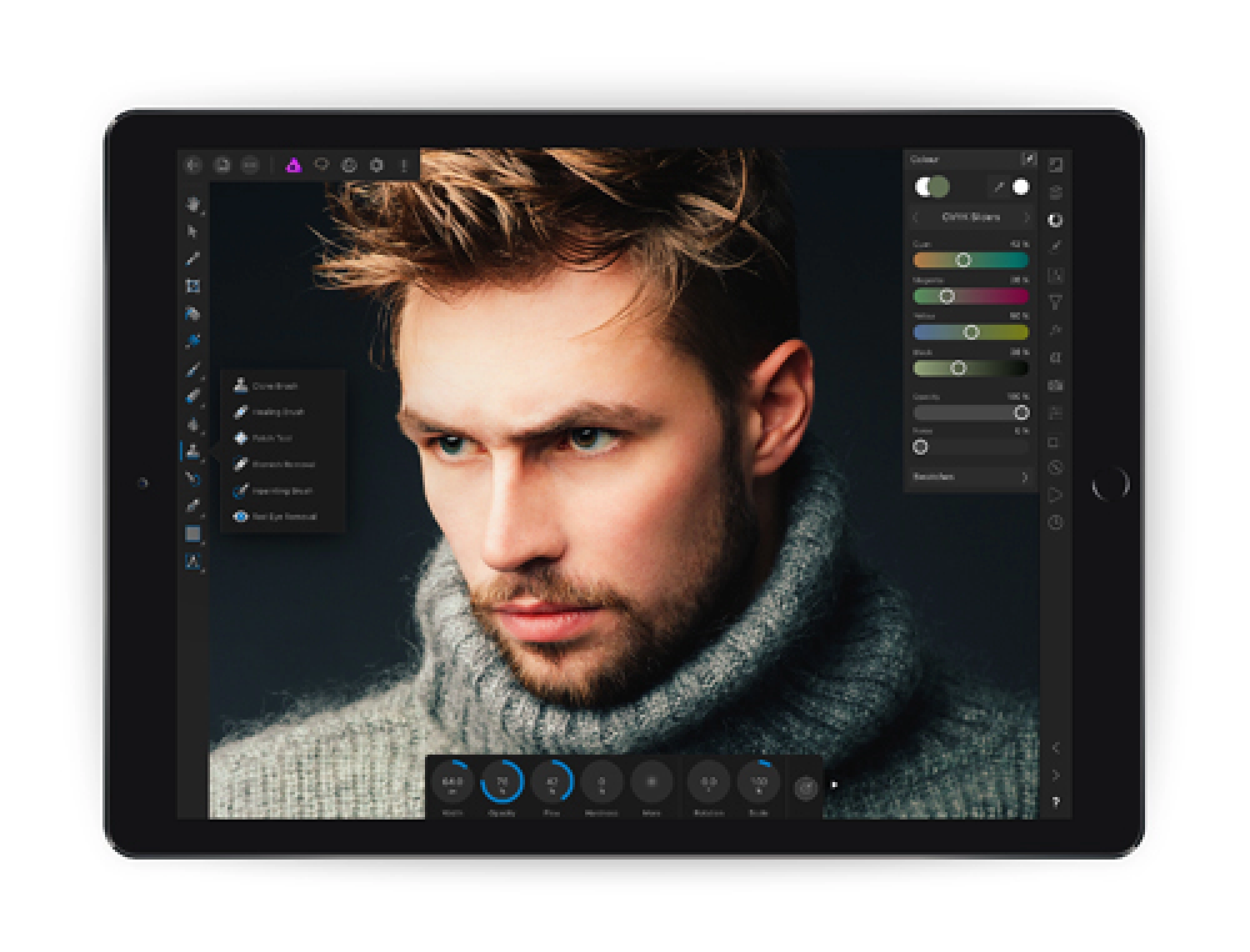Expand the Swatches row chevron

click(x=1024, y=477)
